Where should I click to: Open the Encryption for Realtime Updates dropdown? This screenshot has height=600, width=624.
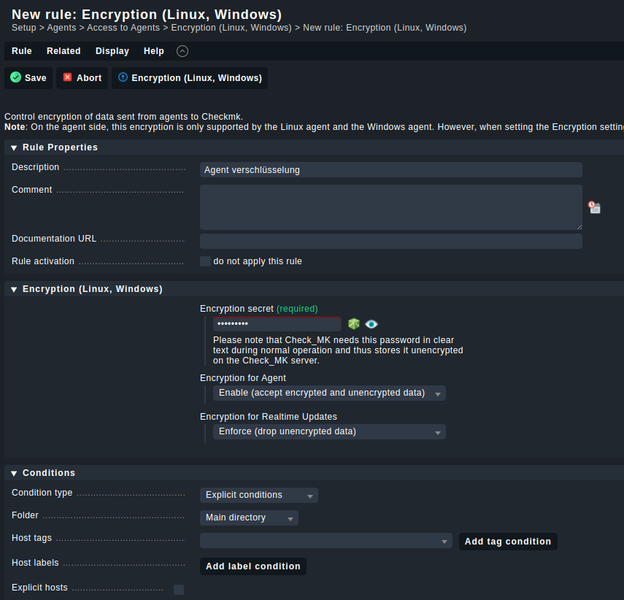click(x=329, y=432)
